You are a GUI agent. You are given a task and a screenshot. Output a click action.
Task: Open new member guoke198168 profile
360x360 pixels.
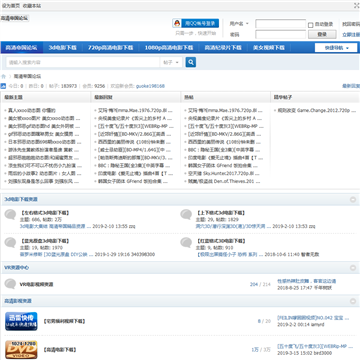tap(150, 86)
